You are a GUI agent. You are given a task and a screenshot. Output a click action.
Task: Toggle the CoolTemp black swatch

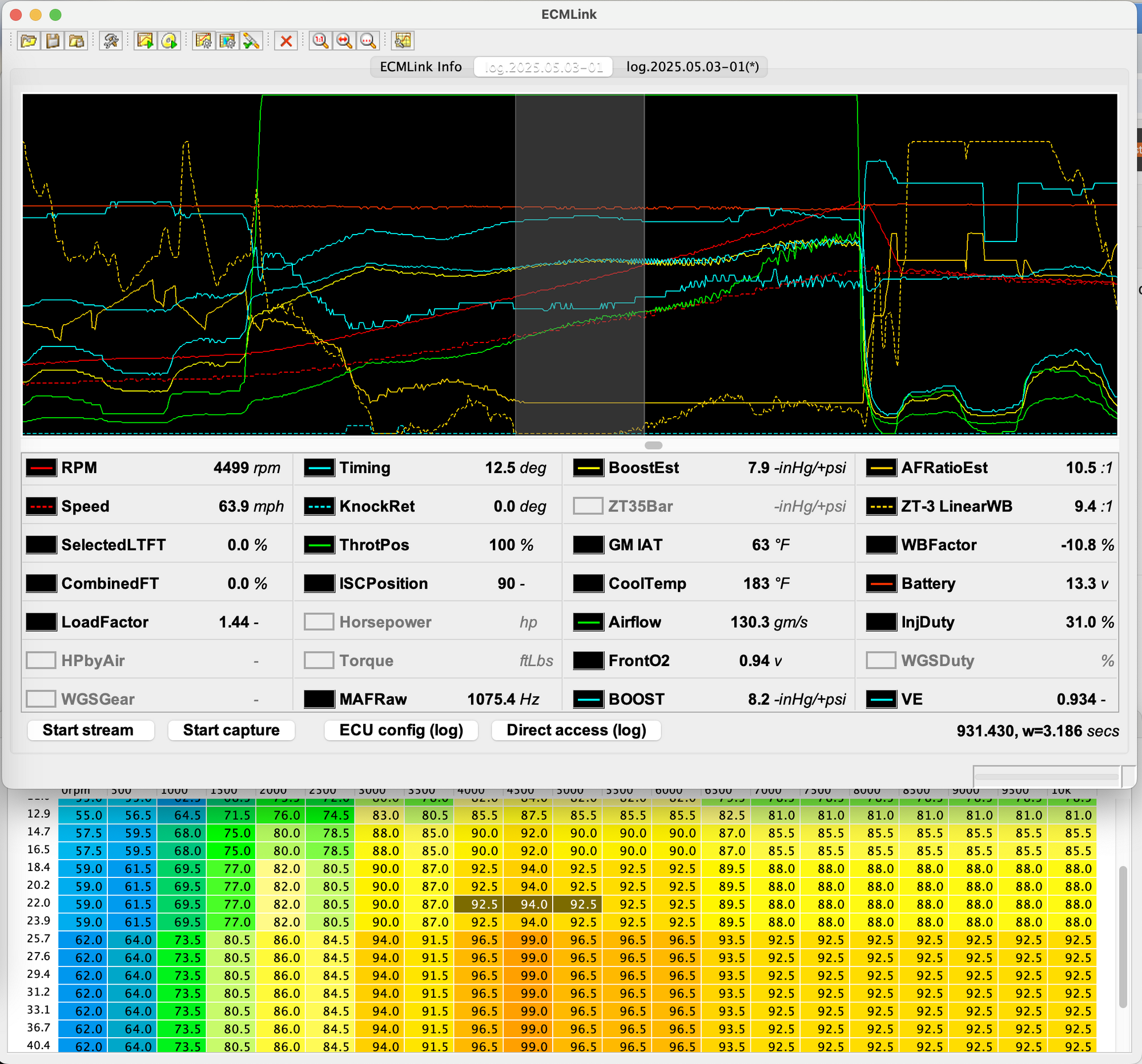[588, 583]
